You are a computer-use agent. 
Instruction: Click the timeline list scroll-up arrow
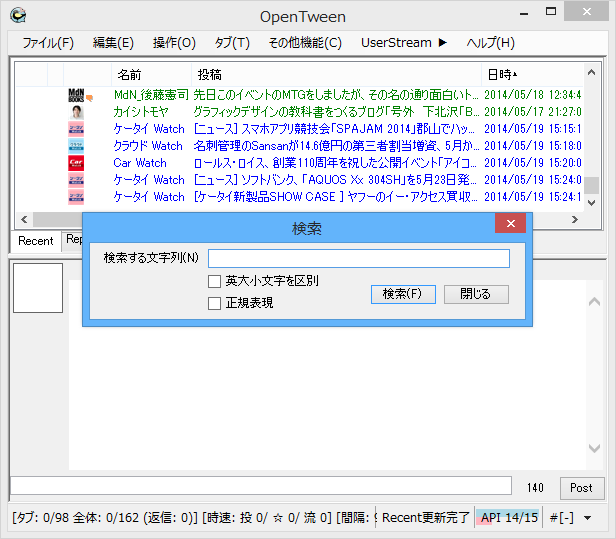[x=591, y=72]
